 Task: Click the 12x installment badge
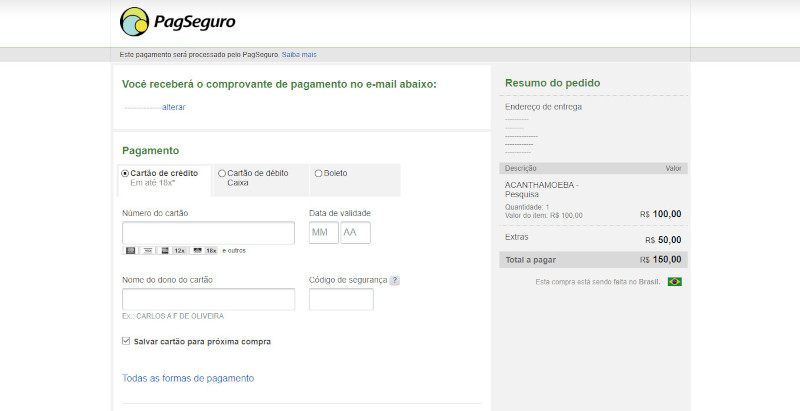pos(179,250)
